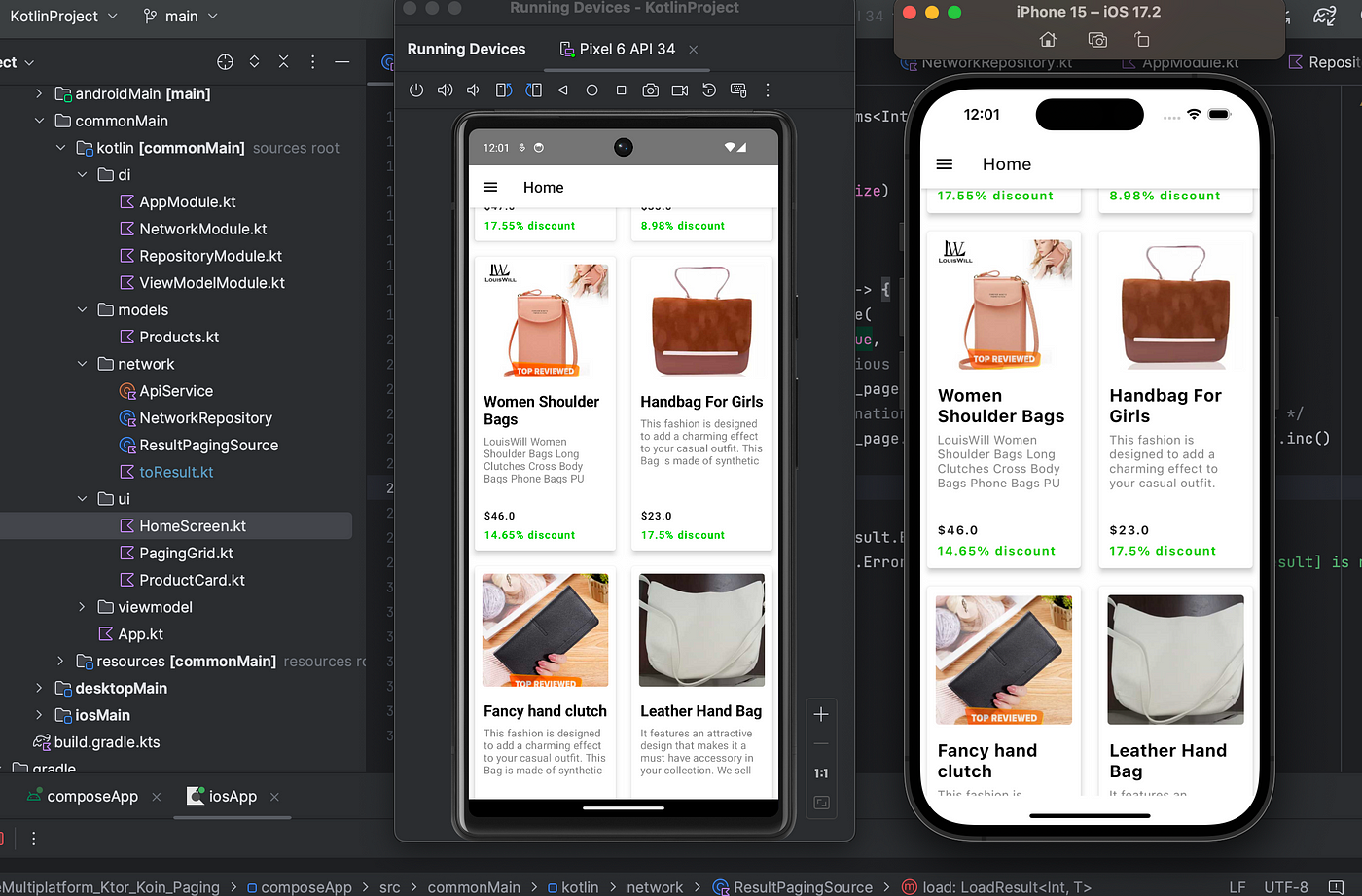1362x896 pixels.
Task: Toggle 1:1 actual size zoom in emulator
Action: click(x=821, y=773)
